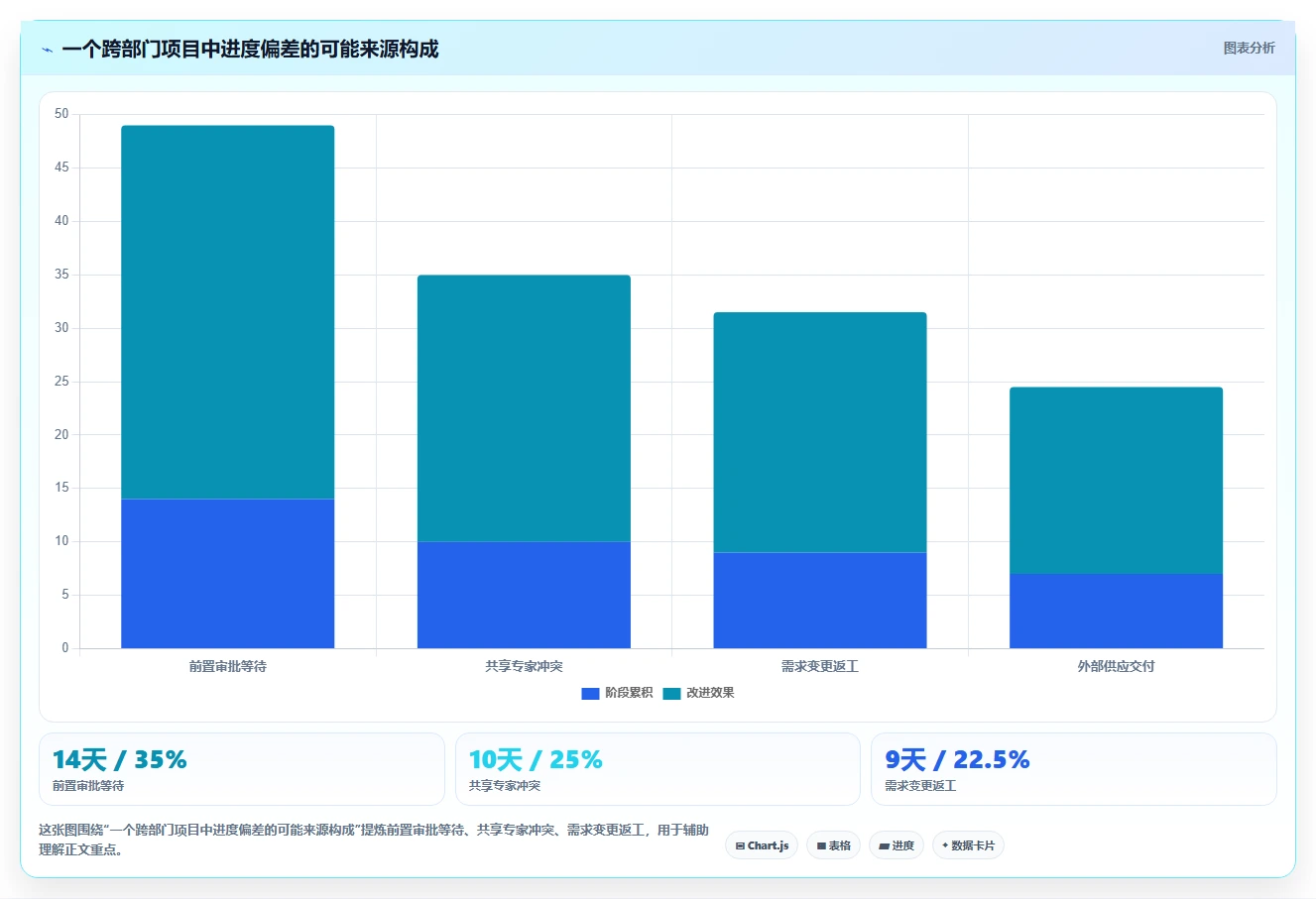Toggle the 阶段累积 legend item

(x=617, y=693)
